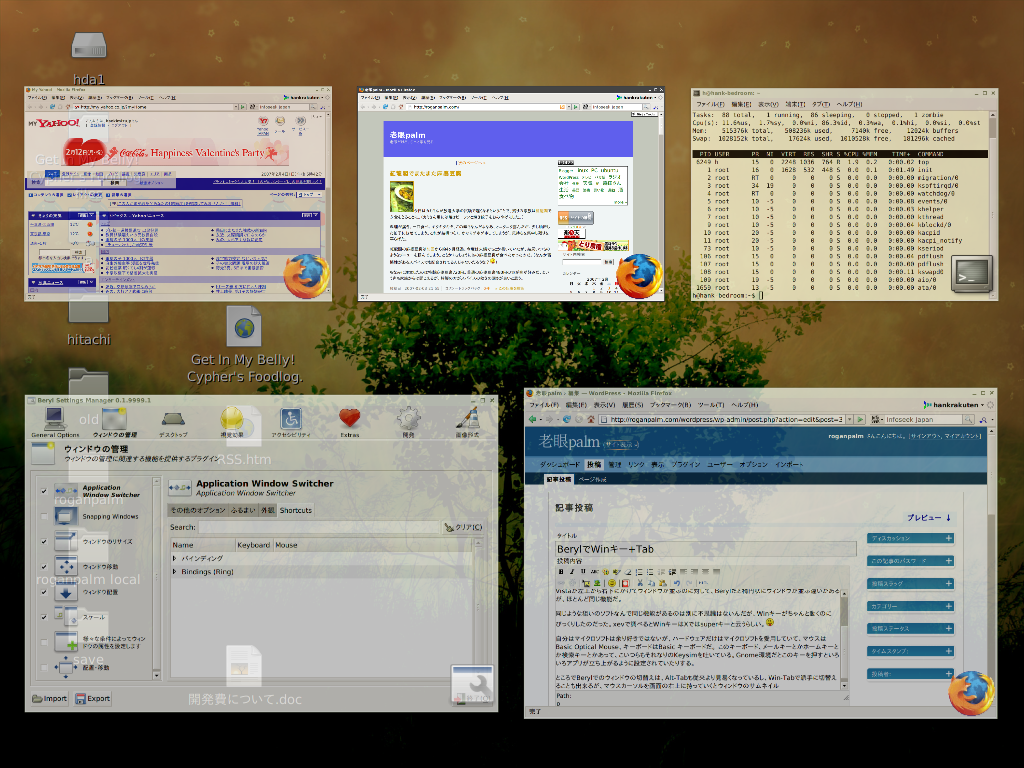
Task: Open the ページ作成 subtab in WordPress
Action: [592, 479]
